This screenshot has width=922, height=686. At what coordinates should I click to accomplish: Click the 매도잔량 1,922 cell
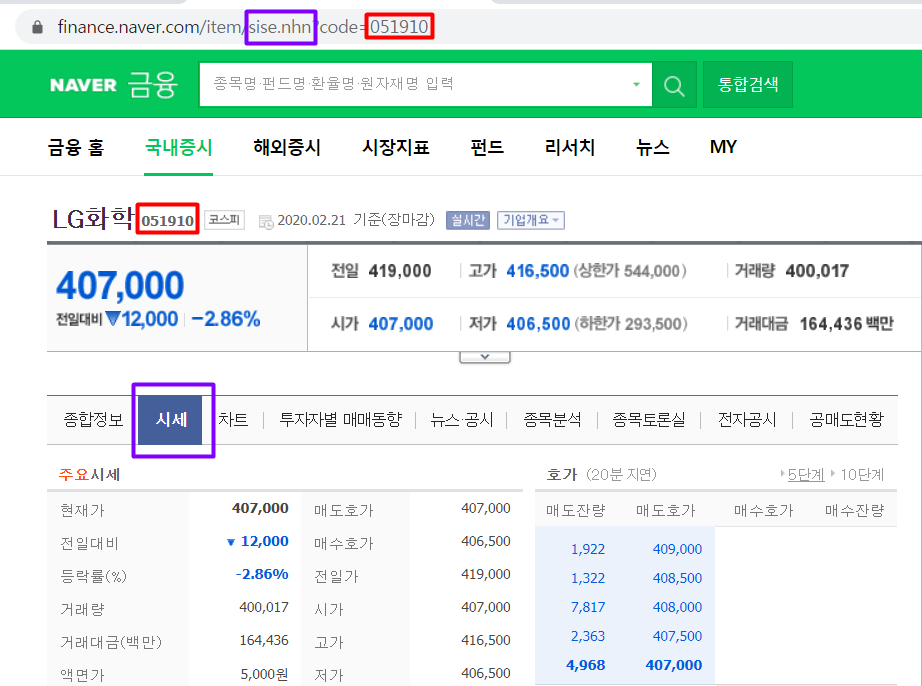tap(587, 549)
